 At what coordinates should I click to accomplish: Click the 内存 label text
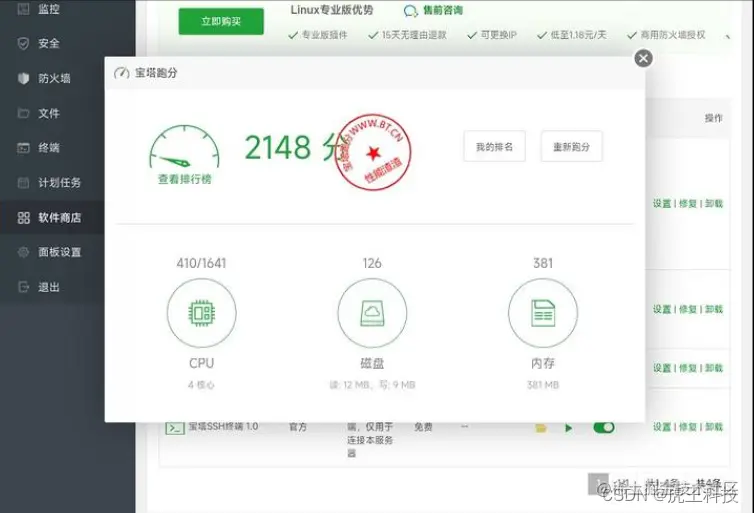point(543,363)
